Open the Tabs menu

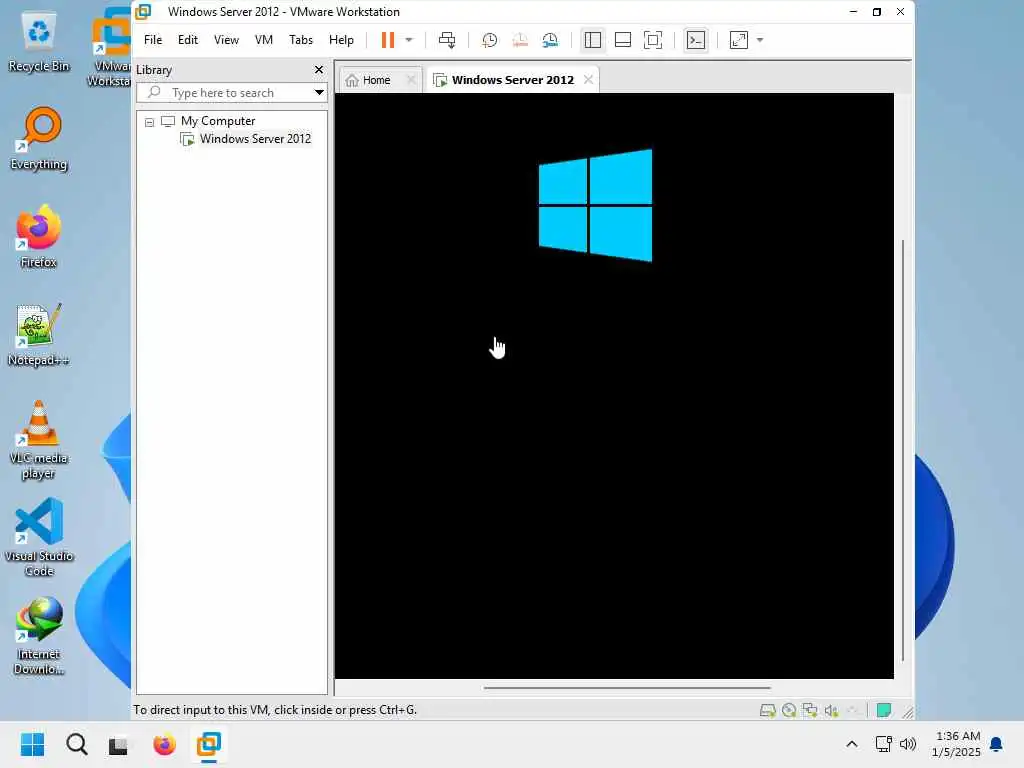300,40
